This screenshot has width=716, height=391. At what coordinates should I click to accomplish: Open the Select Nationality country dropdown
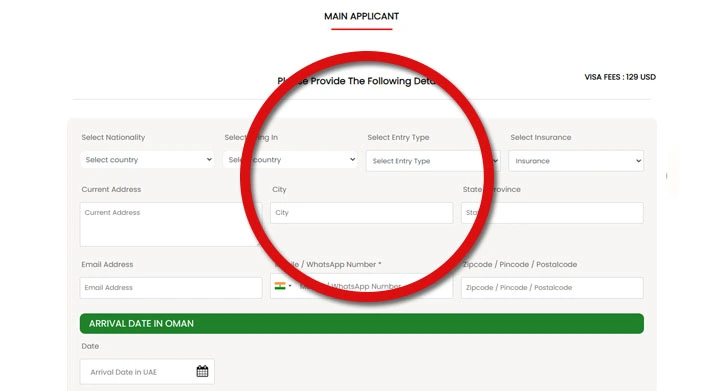coord(147,160)
